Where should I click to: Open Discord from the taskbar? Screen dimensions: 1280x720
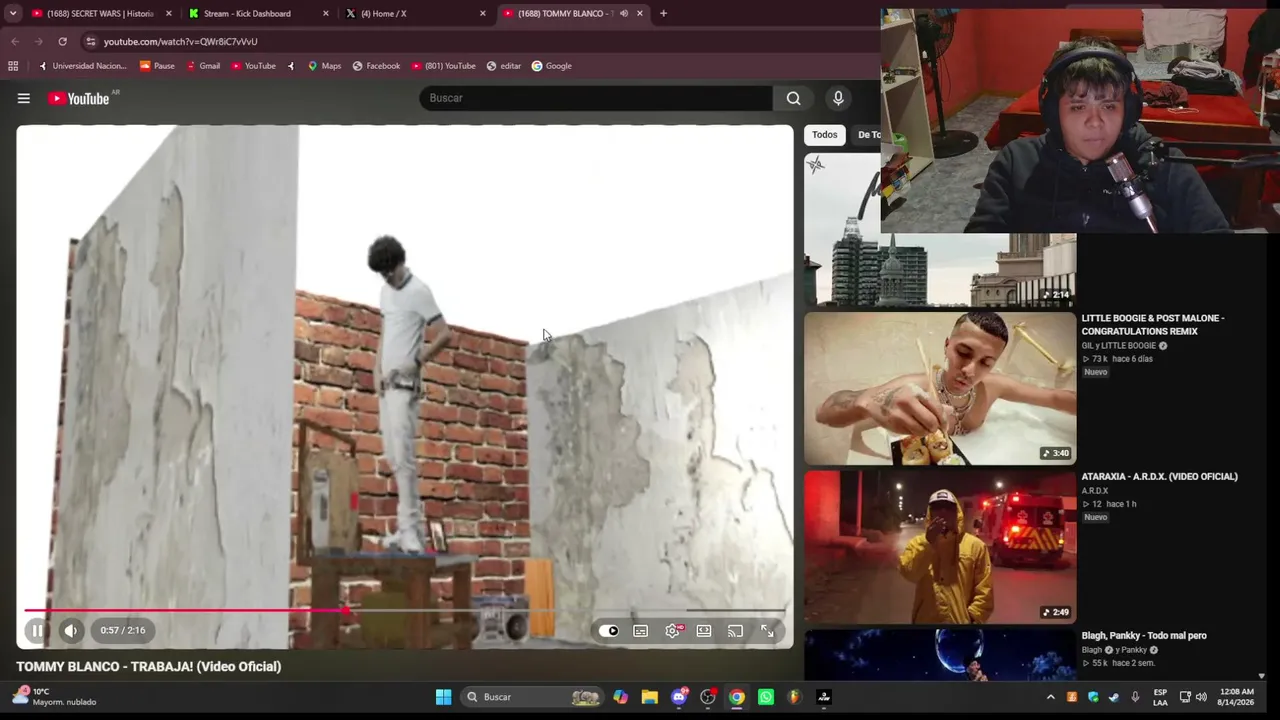pyautogui.click(x=679, y=697)
